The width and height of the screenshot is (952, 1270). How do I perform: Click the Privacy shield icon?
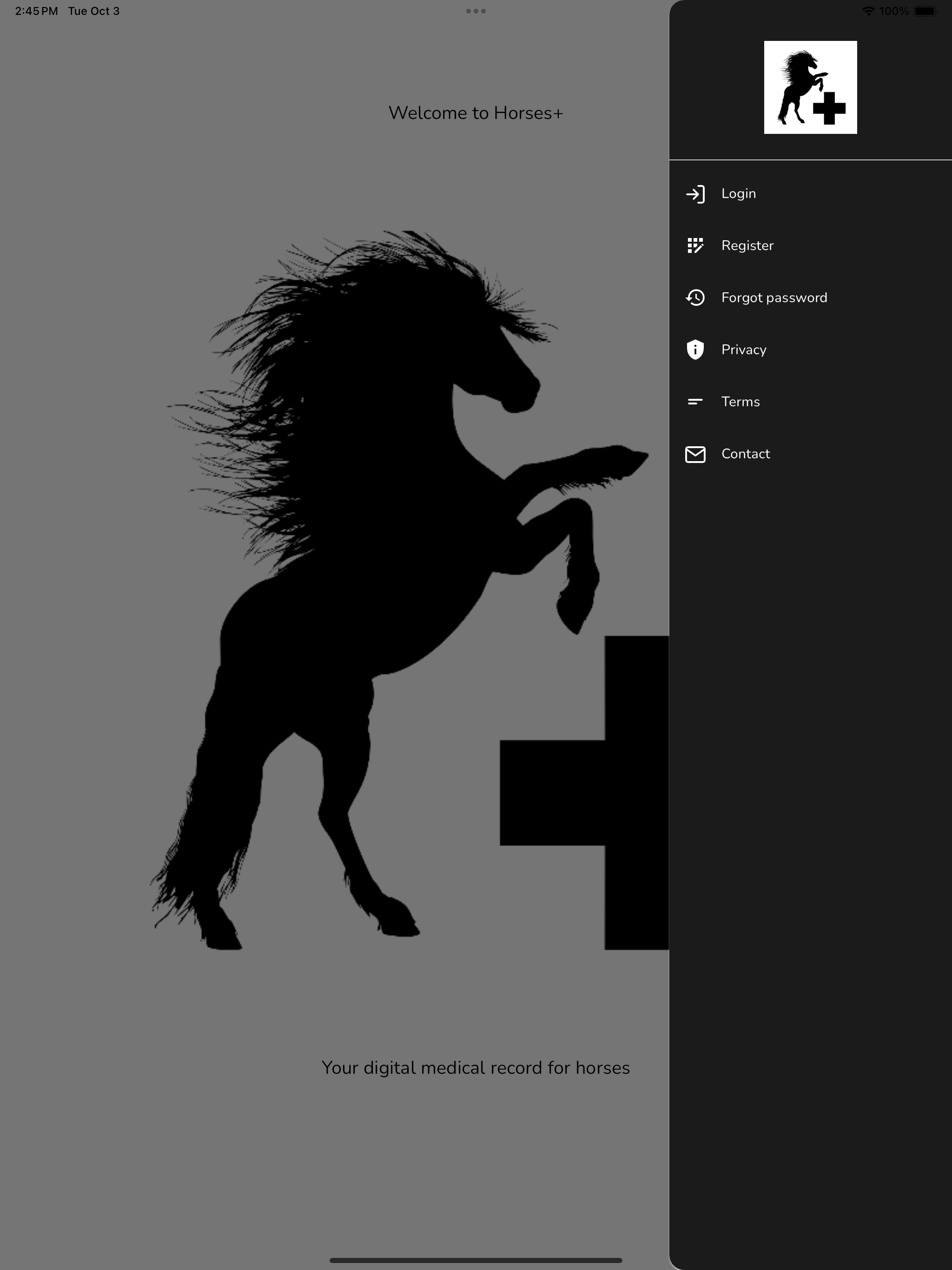(695, 350)
